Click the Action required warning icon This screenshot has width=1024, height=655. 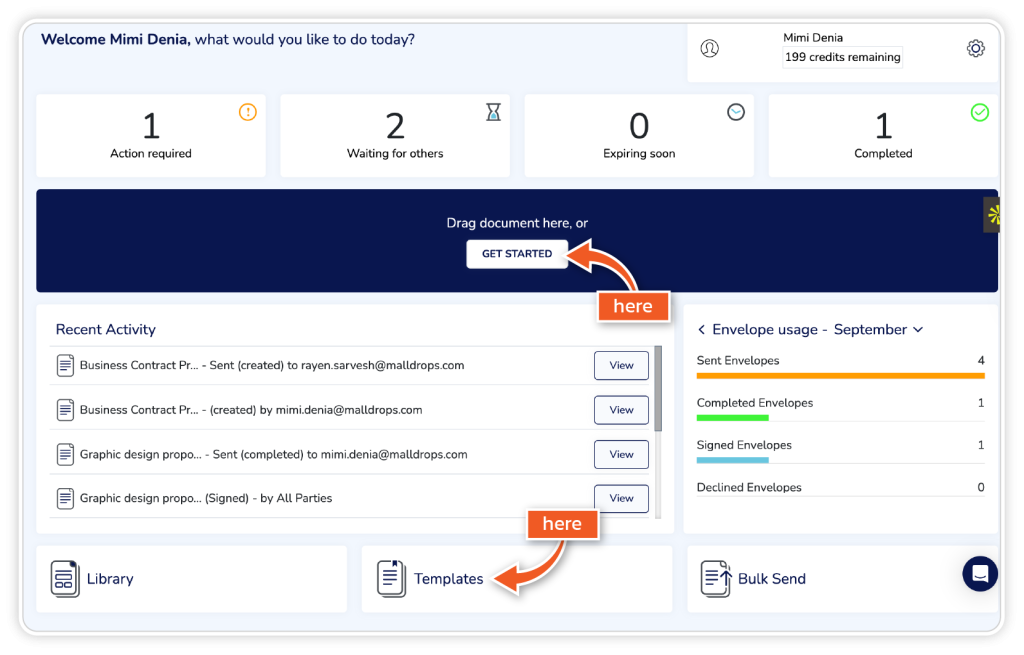(x=248, y=112)
